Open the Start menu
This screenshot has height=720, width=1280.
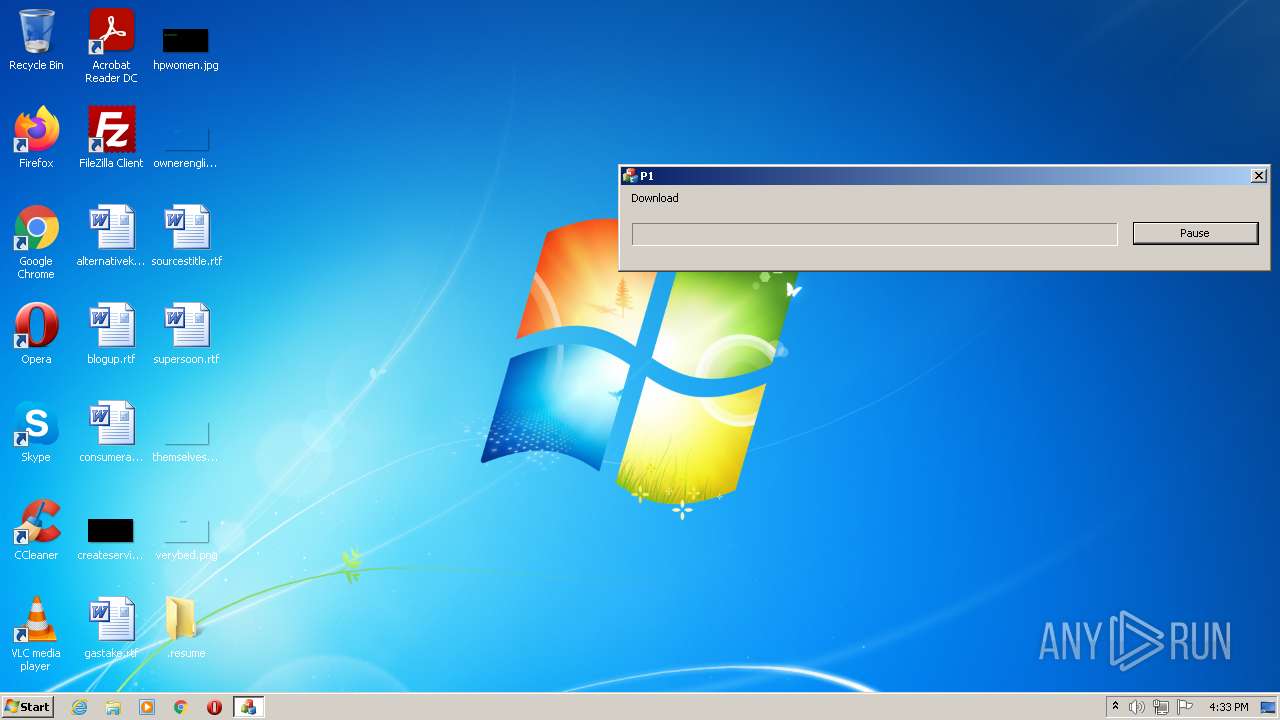click(28, 707)
